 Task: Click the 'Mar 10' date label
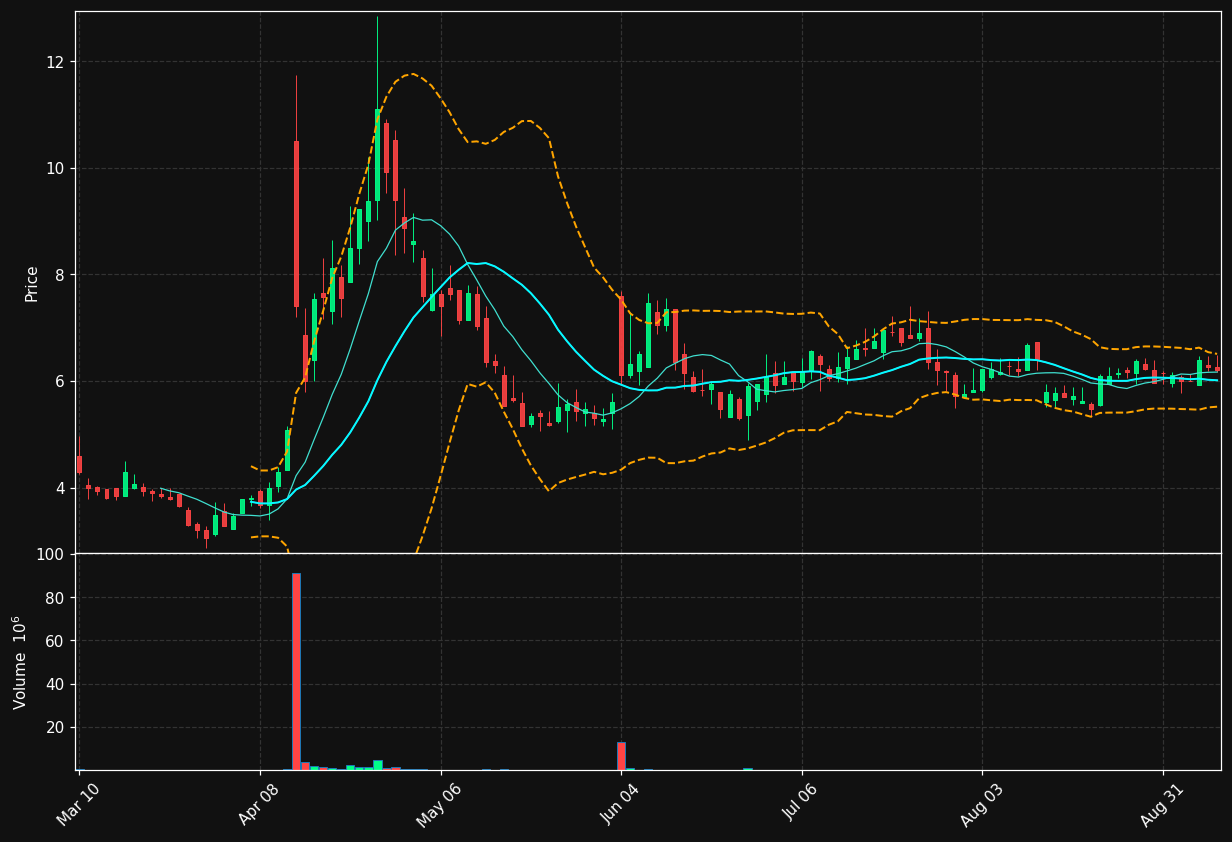[78, 804]
